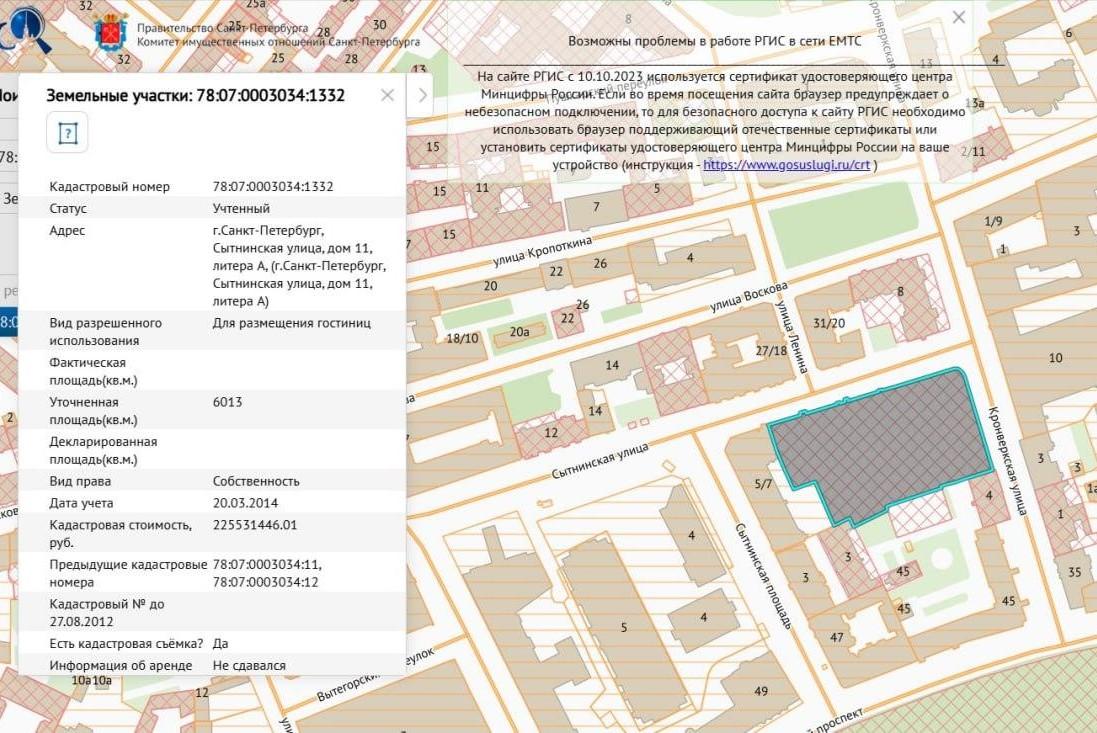Screen dimensions: 1097x733
Task: Click the cadastral value 225531446.01
Action: (x=255, y=524)
